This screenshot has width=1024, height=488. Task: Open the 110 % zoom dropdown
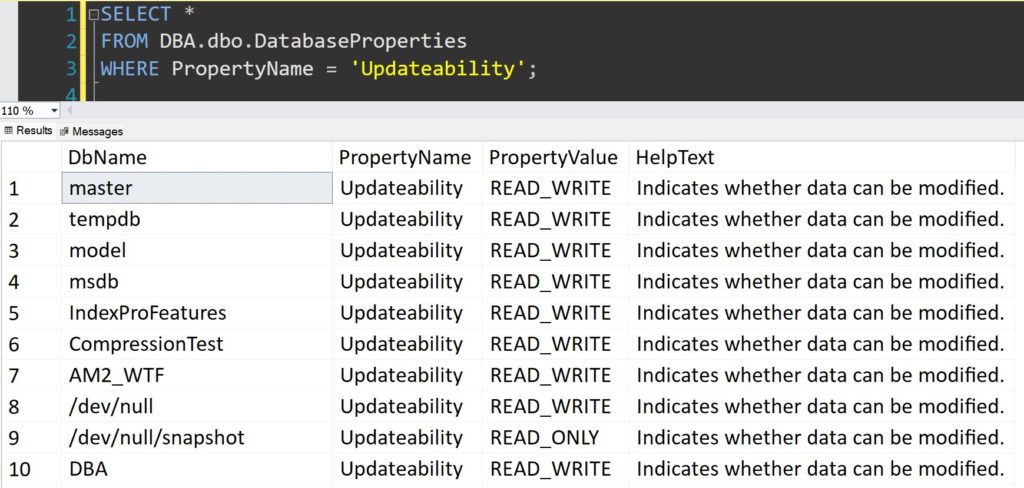pos(54,110)
